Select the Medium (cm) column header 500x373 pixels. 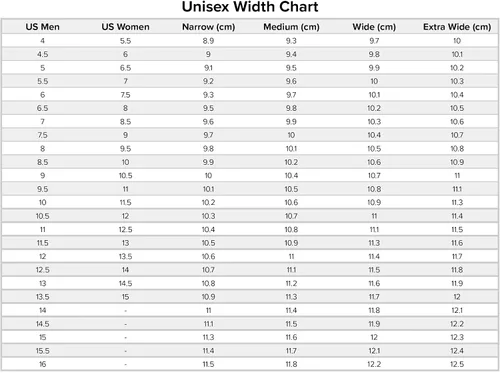(x=291, y=27)
